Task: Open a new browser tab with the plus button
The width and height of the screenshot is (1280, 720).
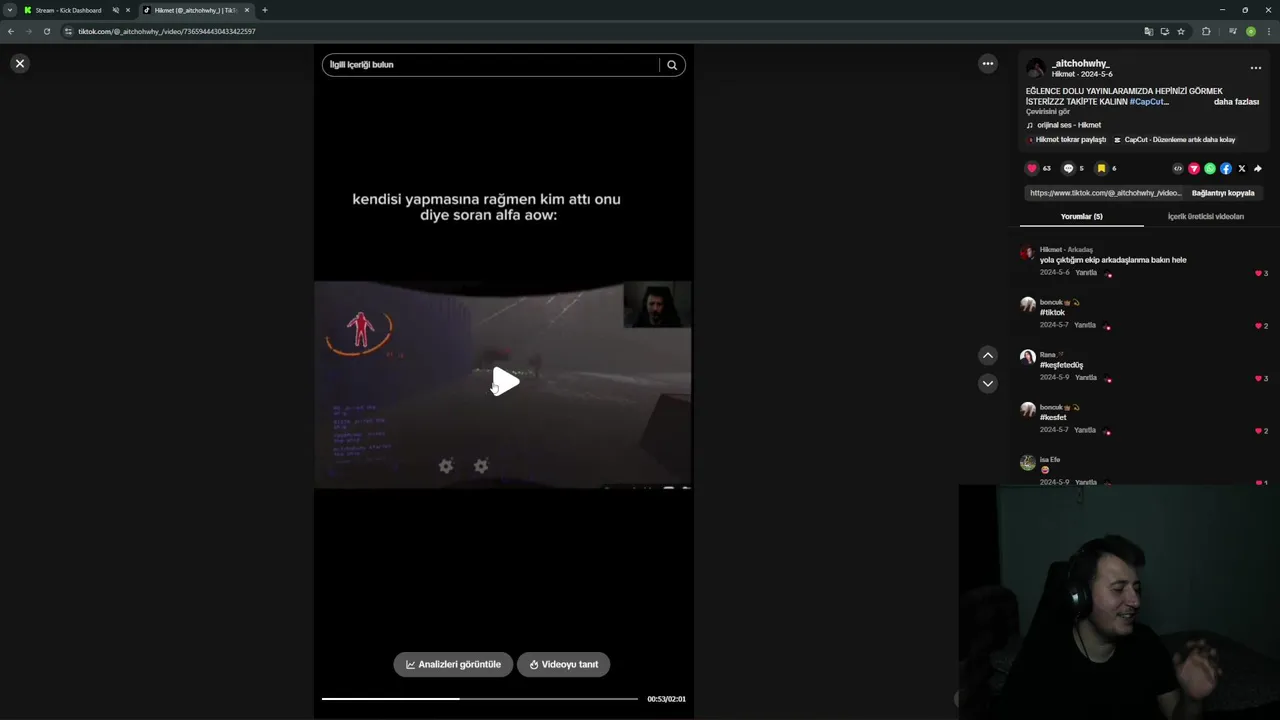Action: pyautogui.click(x=265, y=10)
